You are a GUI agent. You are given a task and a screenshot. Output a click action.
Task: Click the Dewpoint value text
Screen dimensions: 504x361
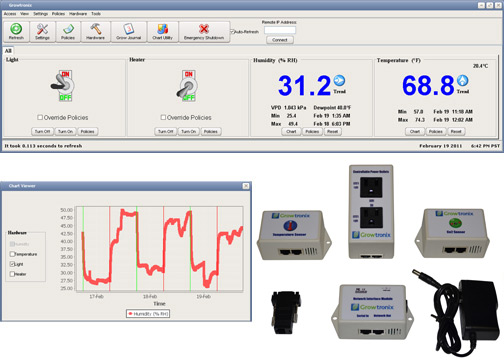pyautogui.click(x=332, y=107)
